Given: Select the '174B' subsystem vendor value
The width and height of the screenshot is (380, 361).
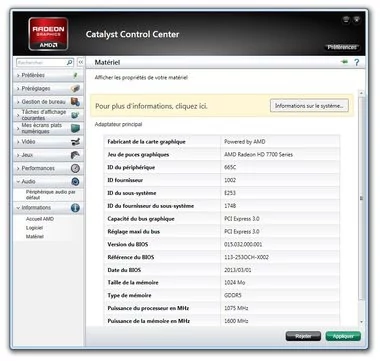Looking at the screenshot, I should [230, 206].
